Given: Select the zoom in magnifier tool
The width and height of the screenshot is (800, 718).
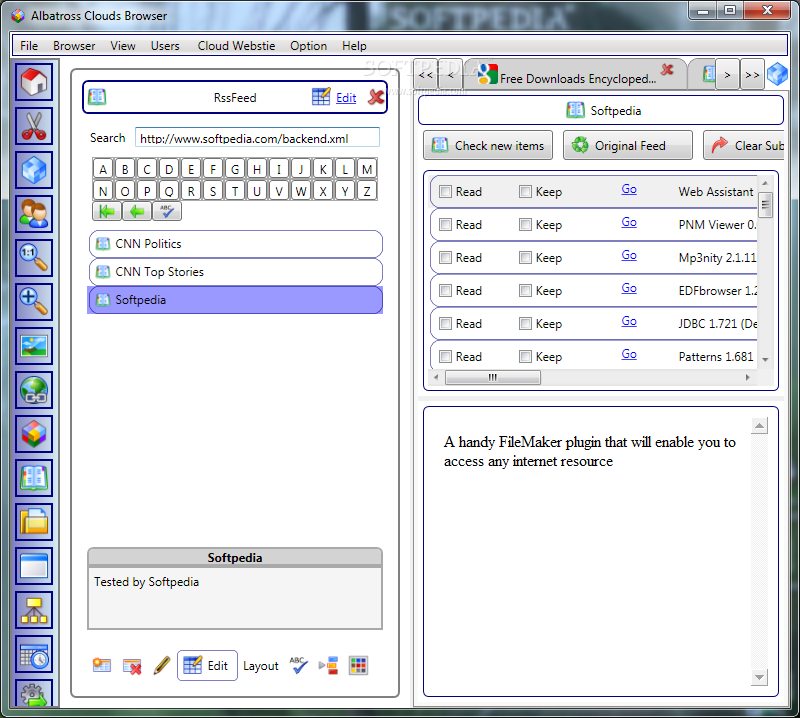Looking at the screenshot, I should pos(34,302).
